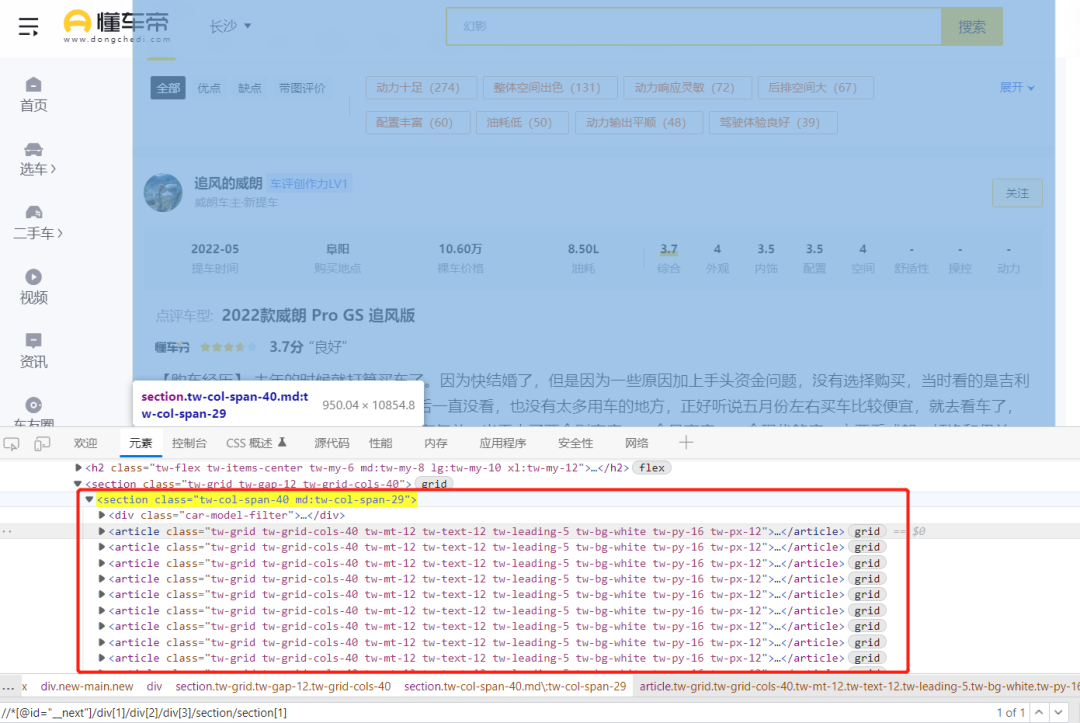The height and width of the screenshot is (723, 1080).
Task: Switch to the 网络 DevTools tab
Action: click(x=636, y=443)
